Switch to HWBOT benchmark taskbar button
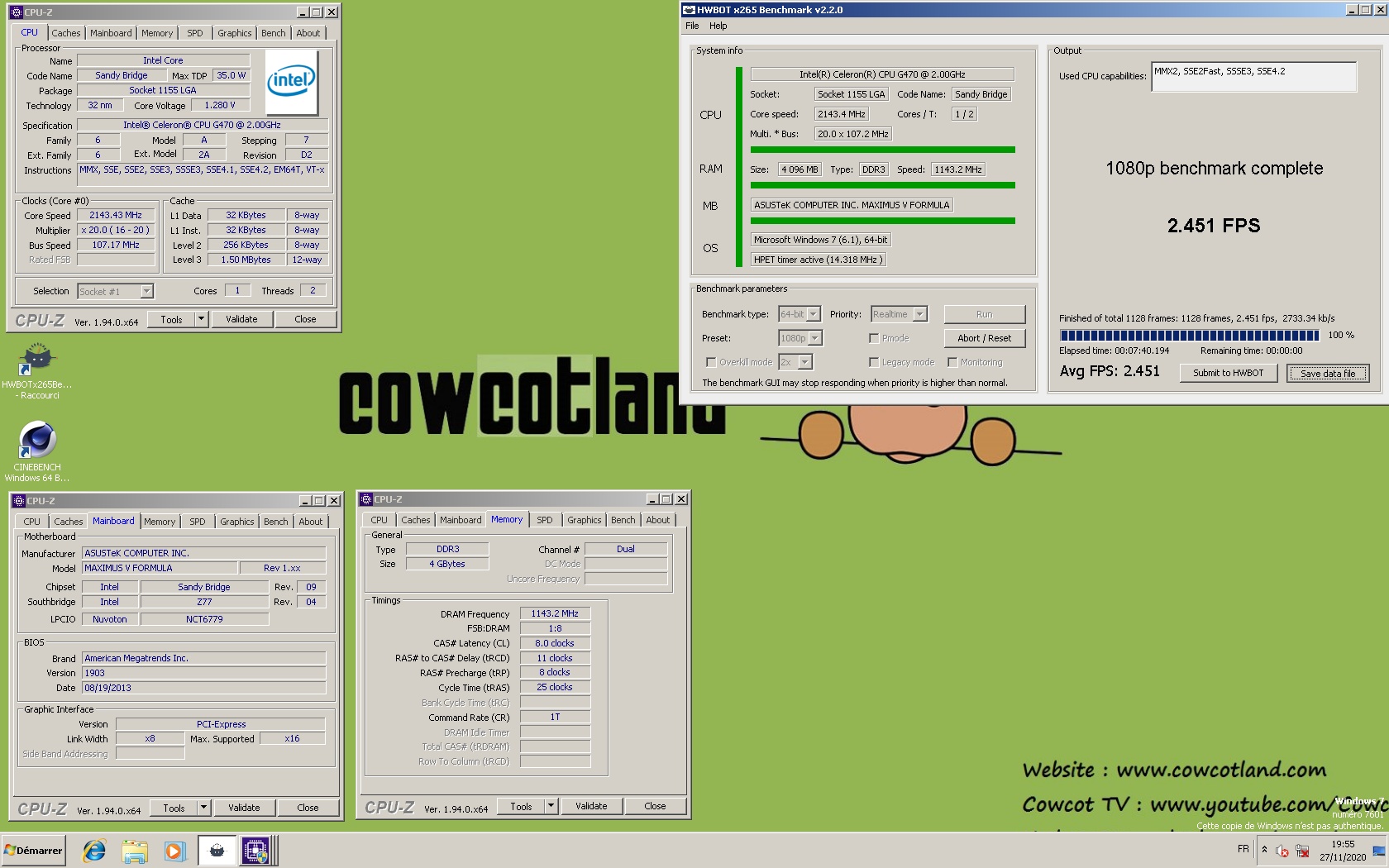This screenshot has width=1389, height=868. [x=217, y=850]
